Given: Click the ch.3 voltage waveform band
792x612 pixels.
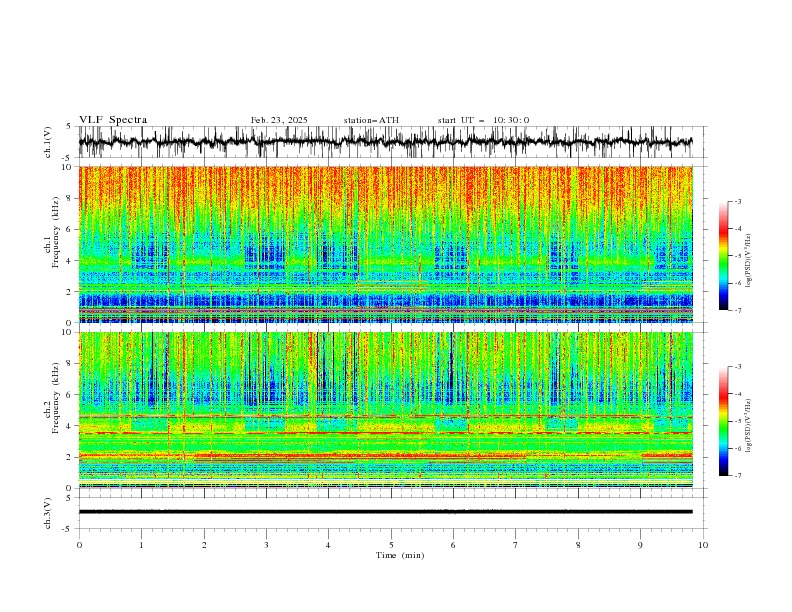Looking at the screenshot, I should click(x=385, y=512).
